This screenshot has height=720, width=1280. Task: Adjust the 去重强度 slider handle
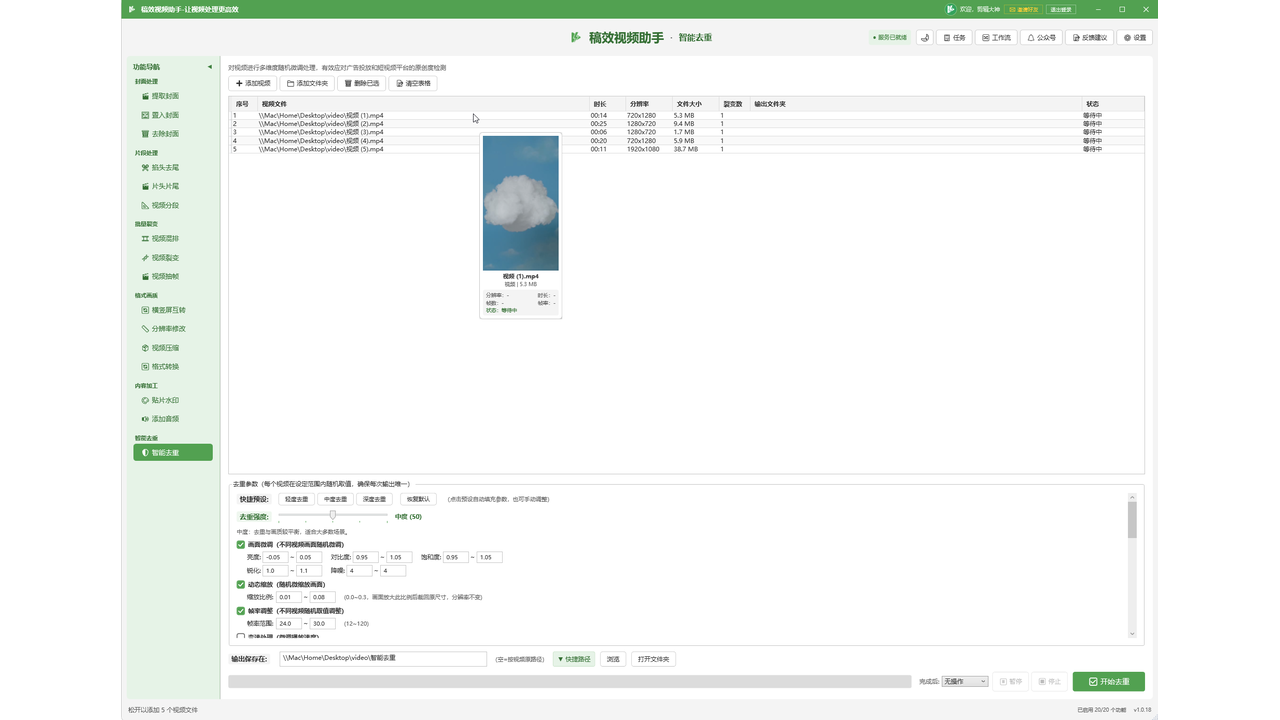[x=333, y=515]
